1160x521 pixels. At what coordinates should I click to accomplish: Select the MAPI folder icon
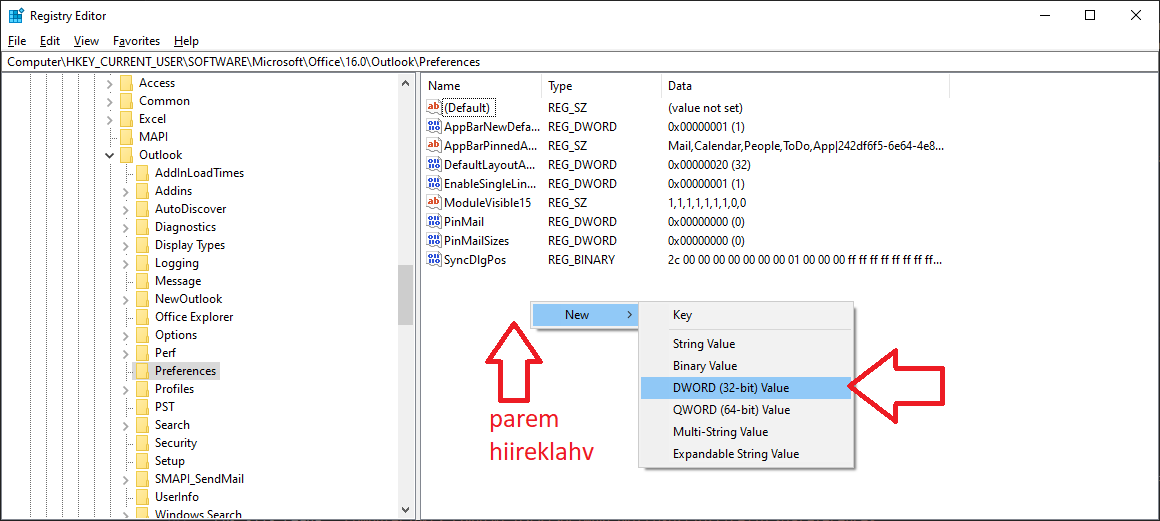click(x=127, y=137)
